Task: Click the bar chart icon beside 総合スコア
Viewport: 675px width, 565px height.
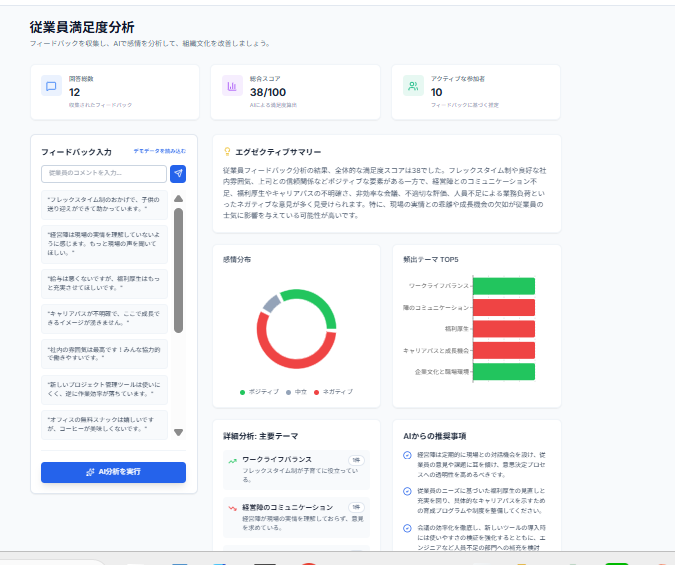Action: [232, 86]
